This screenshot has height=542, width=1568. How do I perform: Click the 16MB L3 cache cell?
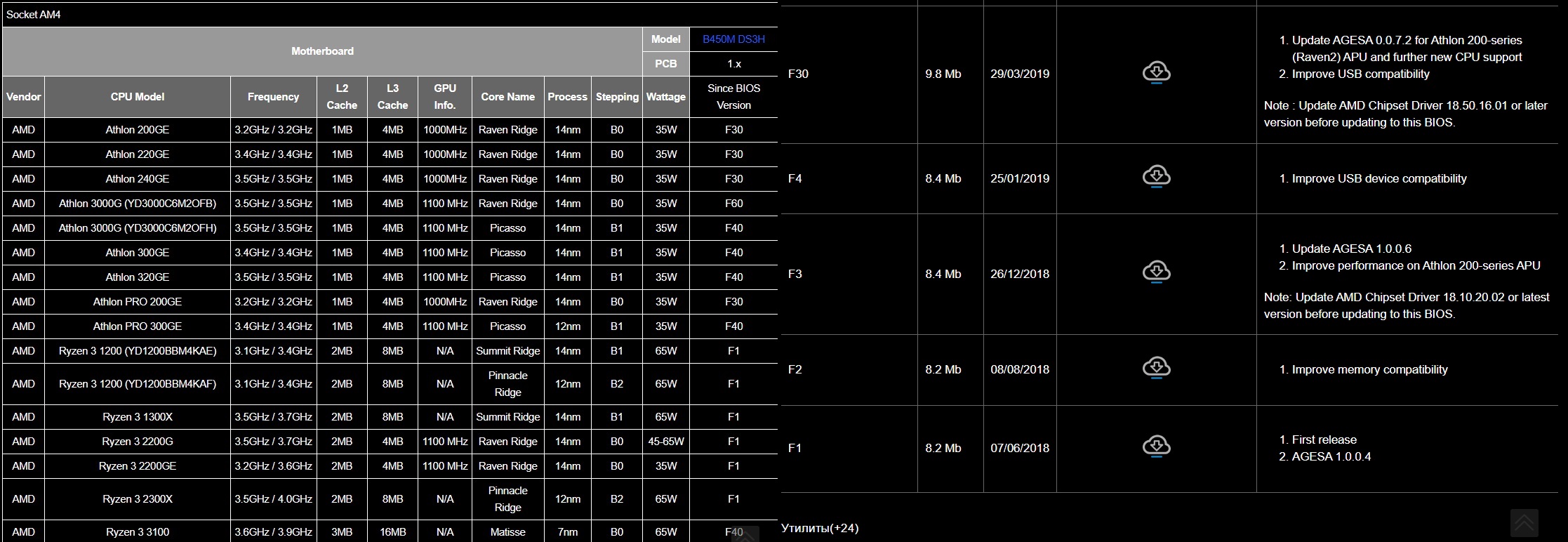pyautogui.click(x=392, y=531)
